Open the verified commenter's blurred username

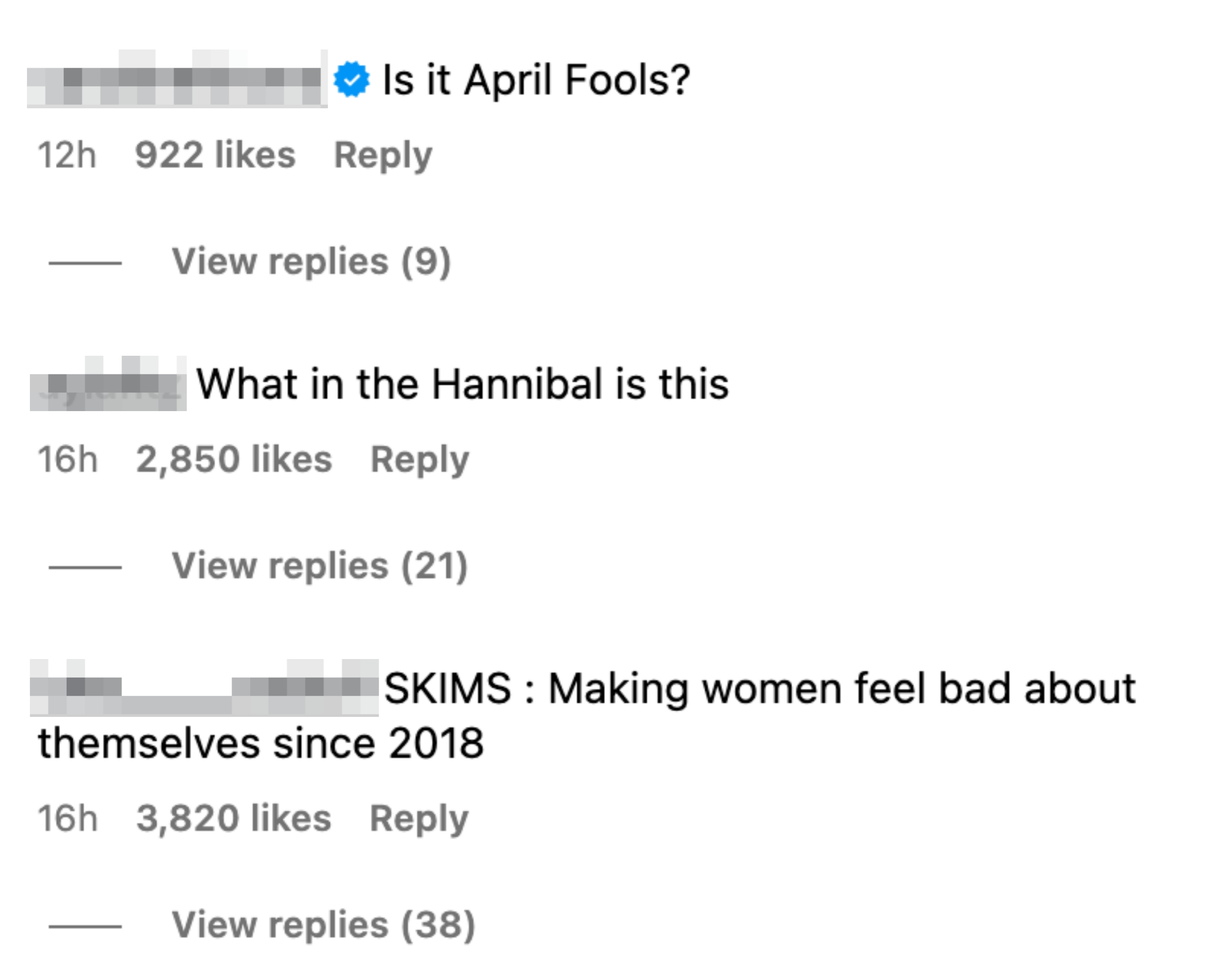tap(177, 79)
